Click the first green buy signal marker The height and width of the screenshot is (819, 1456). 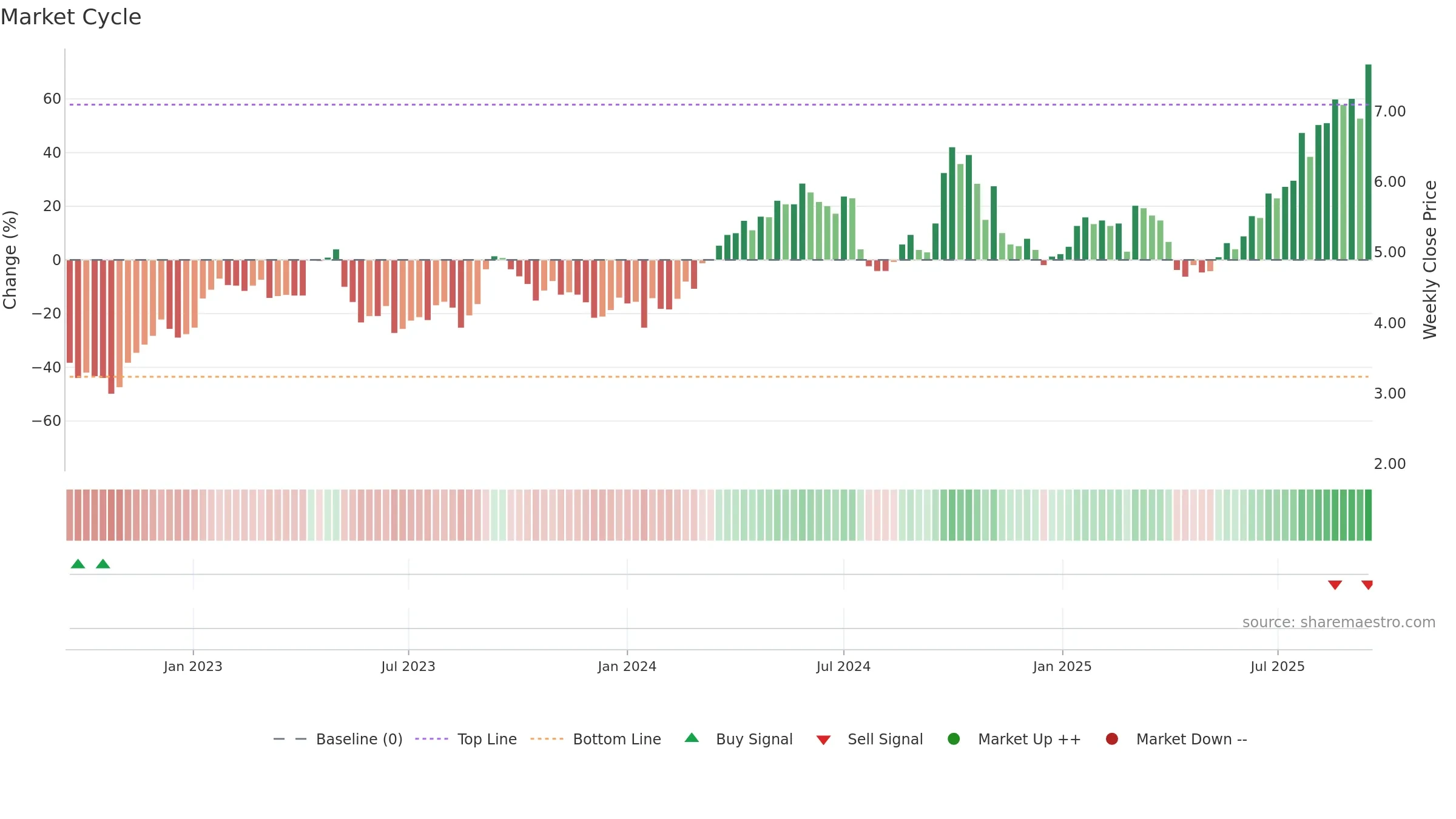(x=78, y=564)
